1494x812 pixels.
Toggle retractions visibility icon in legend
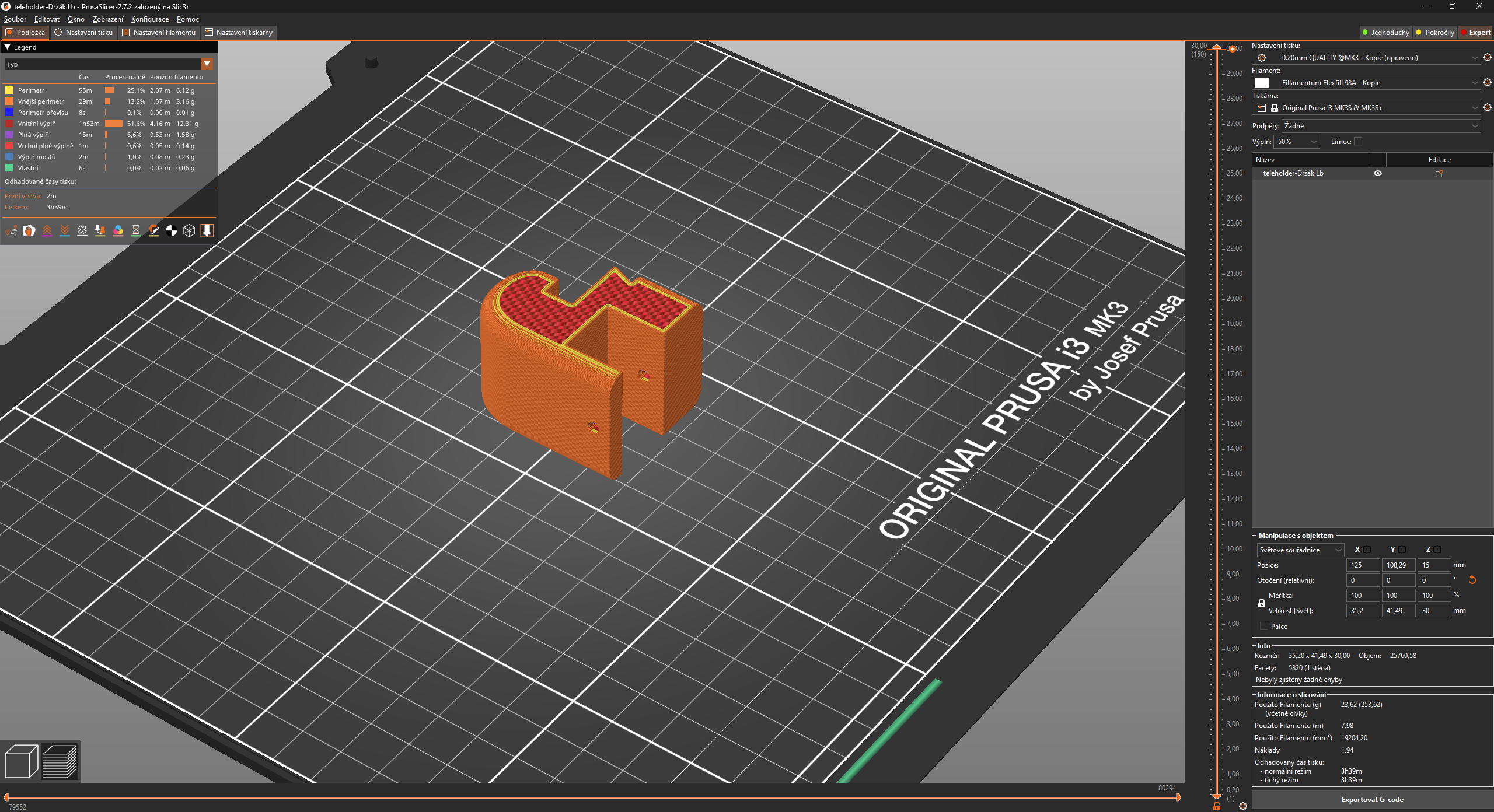click(x=47, y=231)
